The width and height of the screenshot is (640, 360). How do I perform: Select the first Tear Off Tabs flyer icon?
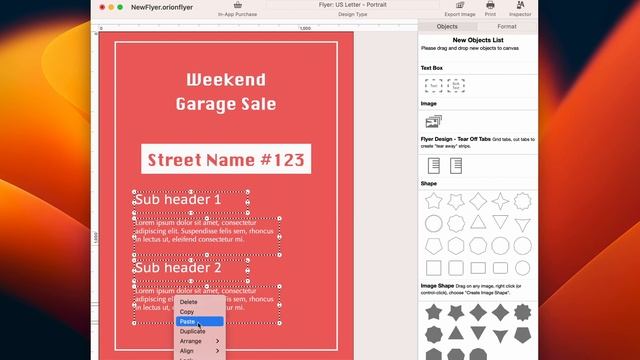433,166
